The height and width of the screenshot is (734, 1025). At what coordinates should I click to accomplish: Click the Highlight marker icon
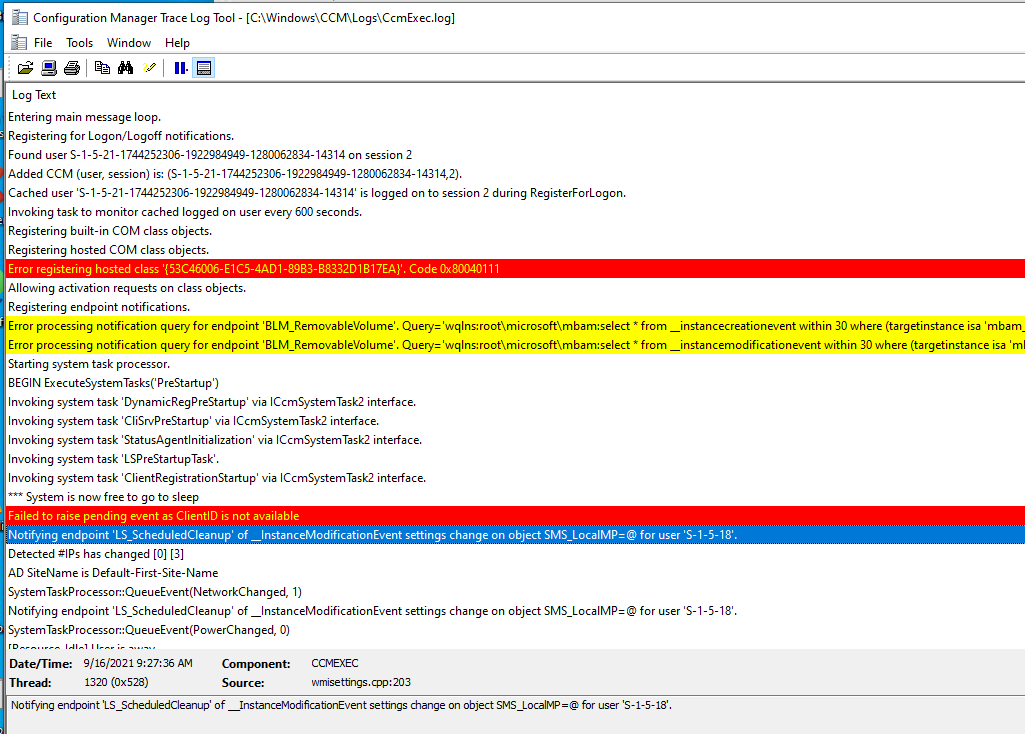click(150, 68)
